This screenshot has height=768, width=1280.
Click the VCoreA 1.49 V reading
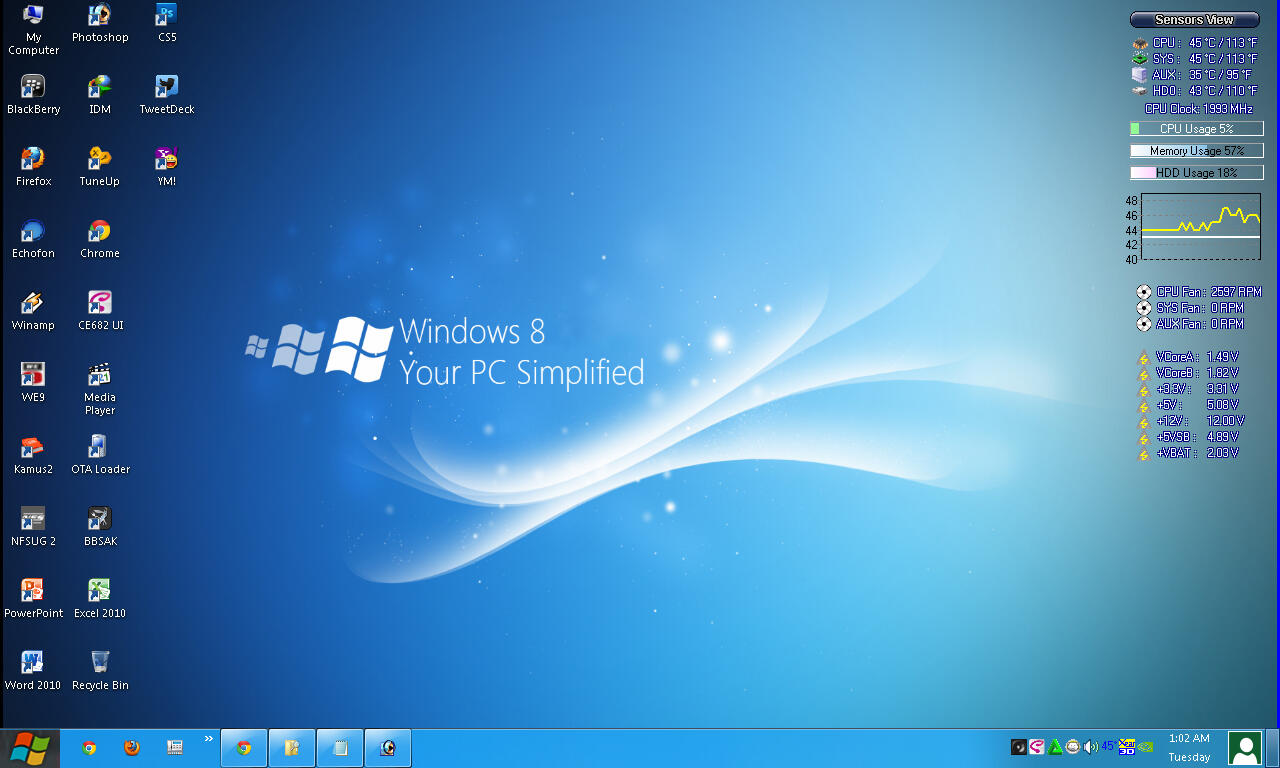click(x=1188, y=357)
